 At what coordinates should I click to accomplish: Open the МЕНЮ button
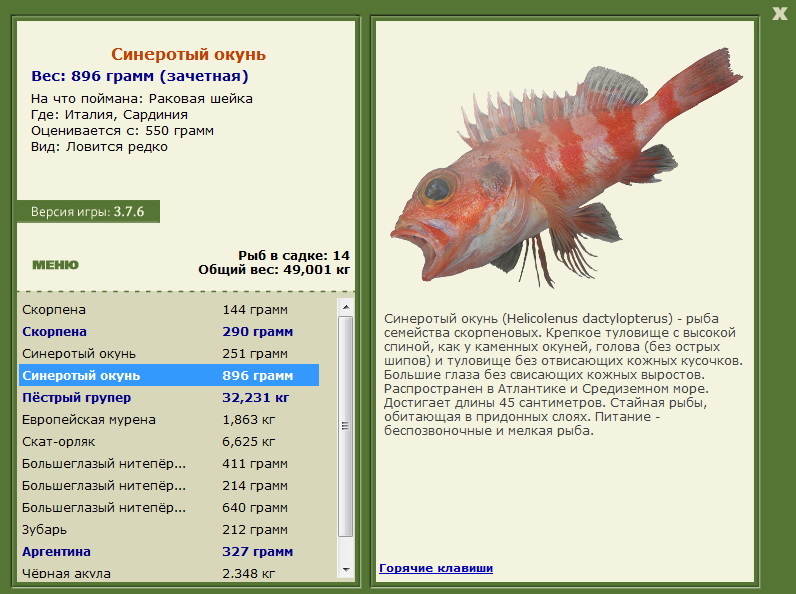(55, 265)
